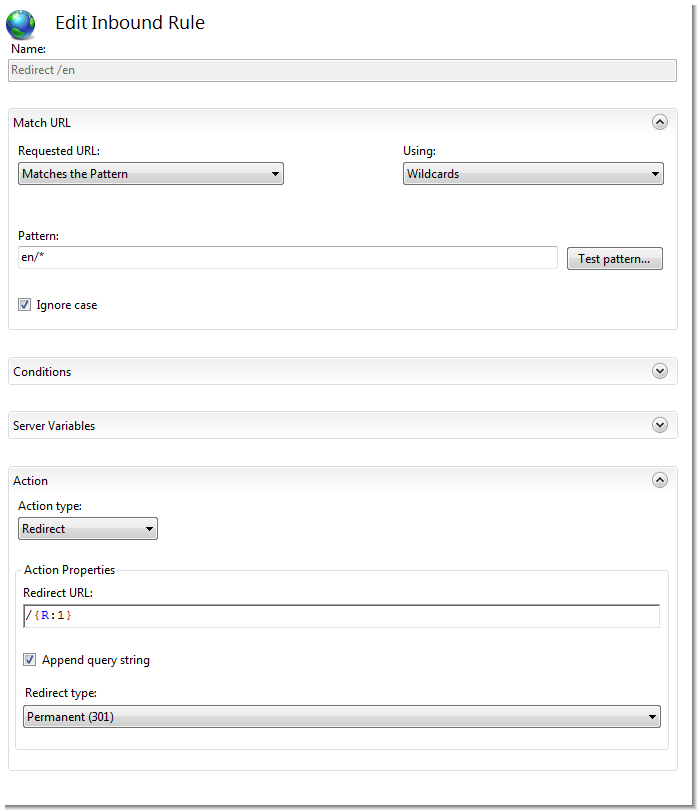Open the Redirect type dropdown
This screenshot has height=810, width=697.
[342, 717]
